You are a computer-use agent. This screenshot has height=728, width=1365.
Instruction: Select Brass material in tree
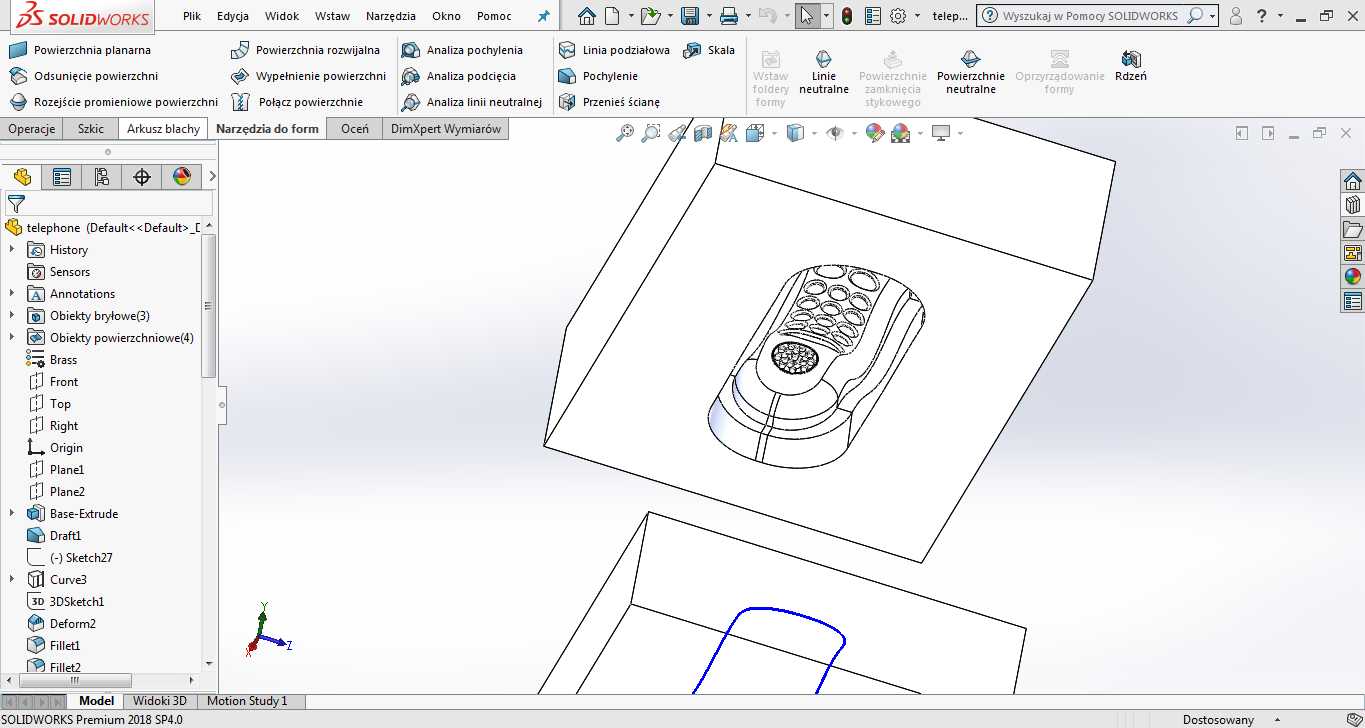point(63,360)
